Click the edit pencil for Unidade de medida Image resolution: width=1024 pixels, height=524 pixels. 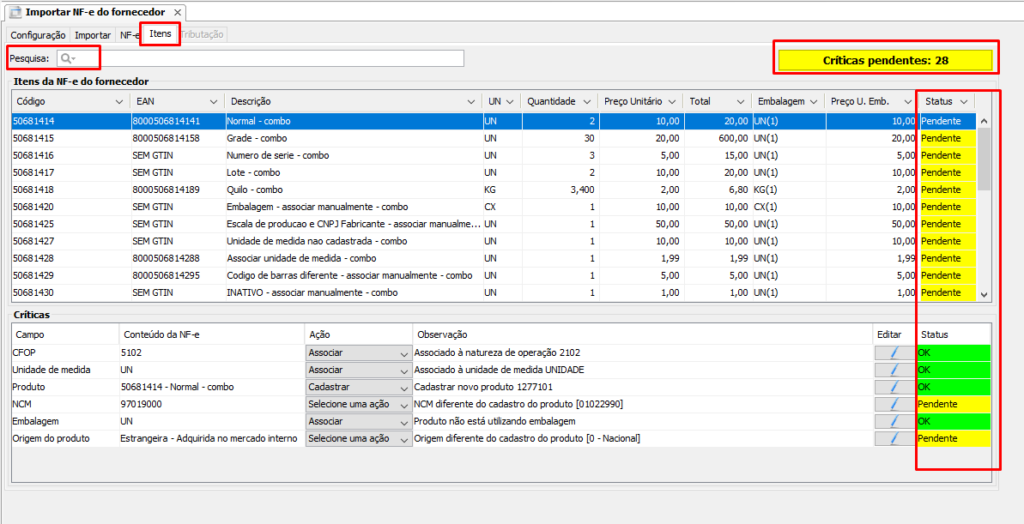pyautogui.click(x=894, y=370)
